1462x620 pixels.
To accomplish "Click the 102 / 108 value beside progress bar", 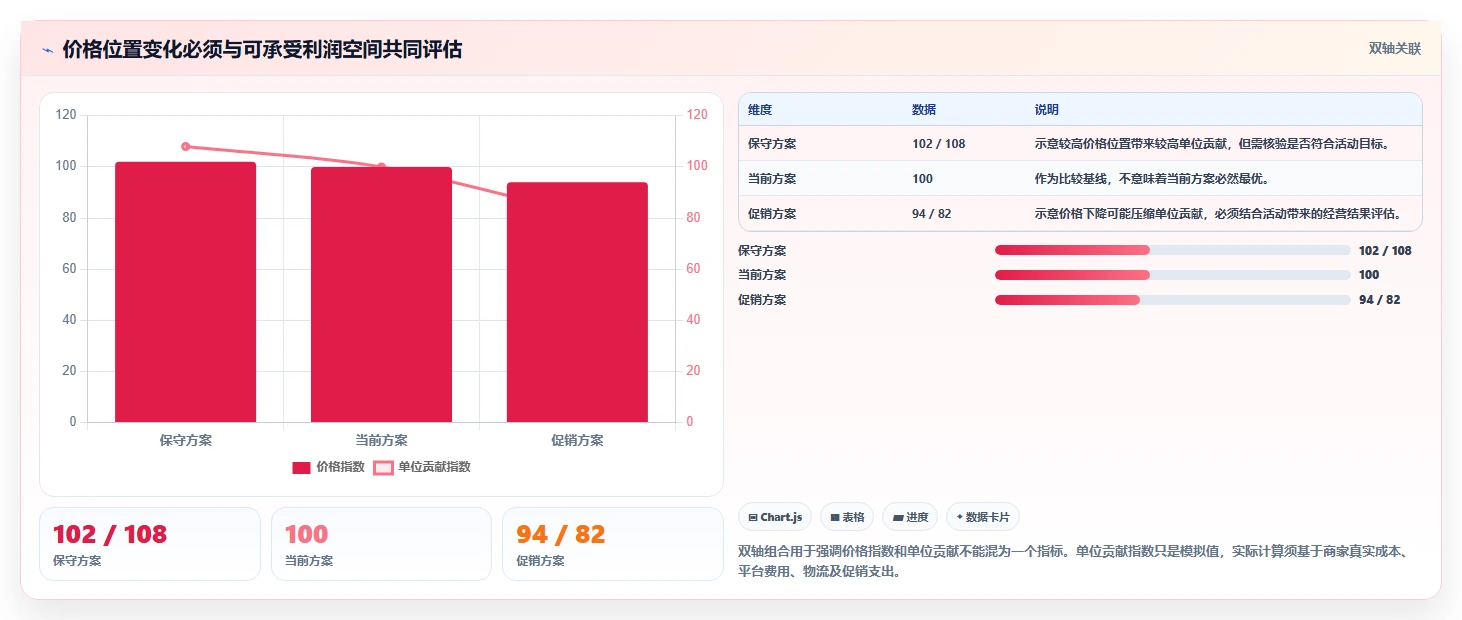I will tap(1385, 251).
